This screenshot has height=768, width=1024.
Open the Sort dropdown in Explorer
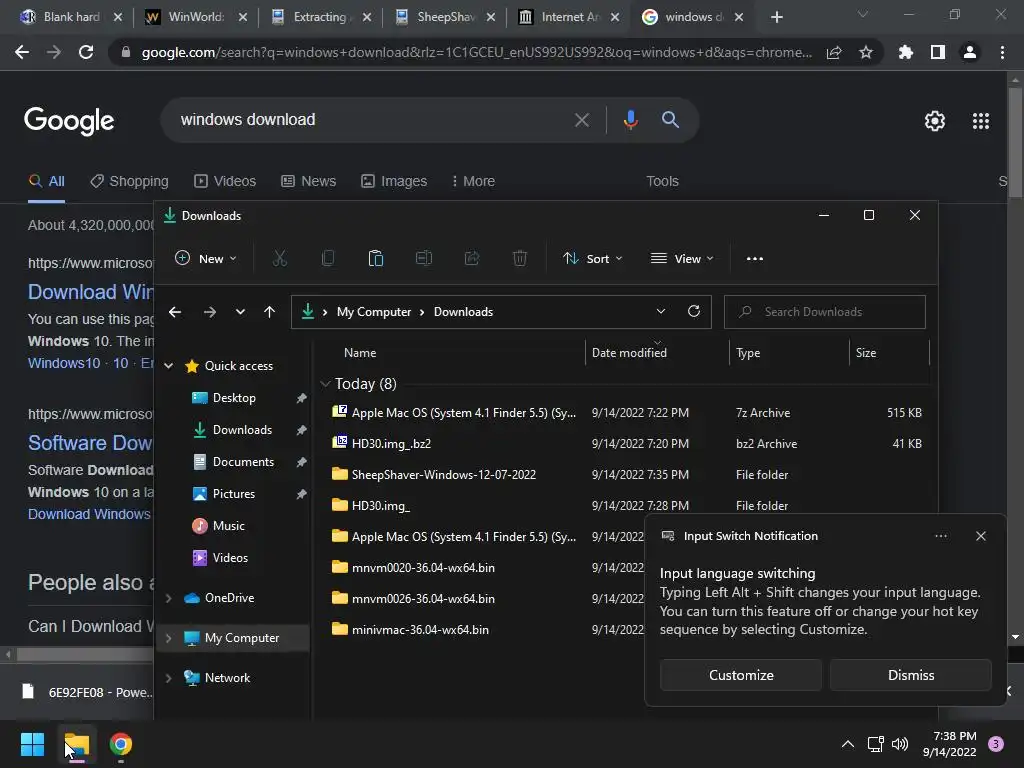coord(592,259)
